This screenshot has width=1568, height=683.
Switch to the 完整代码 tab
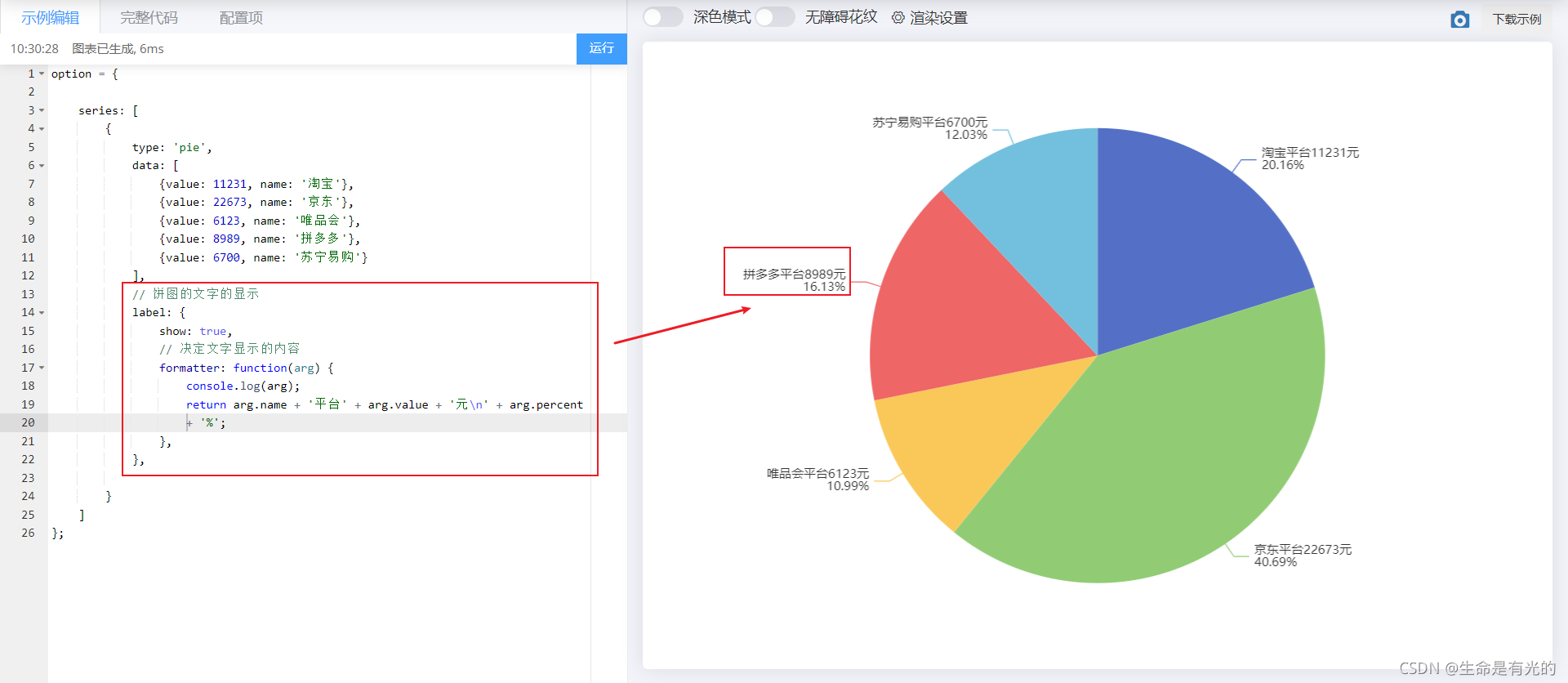(x=149, y=17)
